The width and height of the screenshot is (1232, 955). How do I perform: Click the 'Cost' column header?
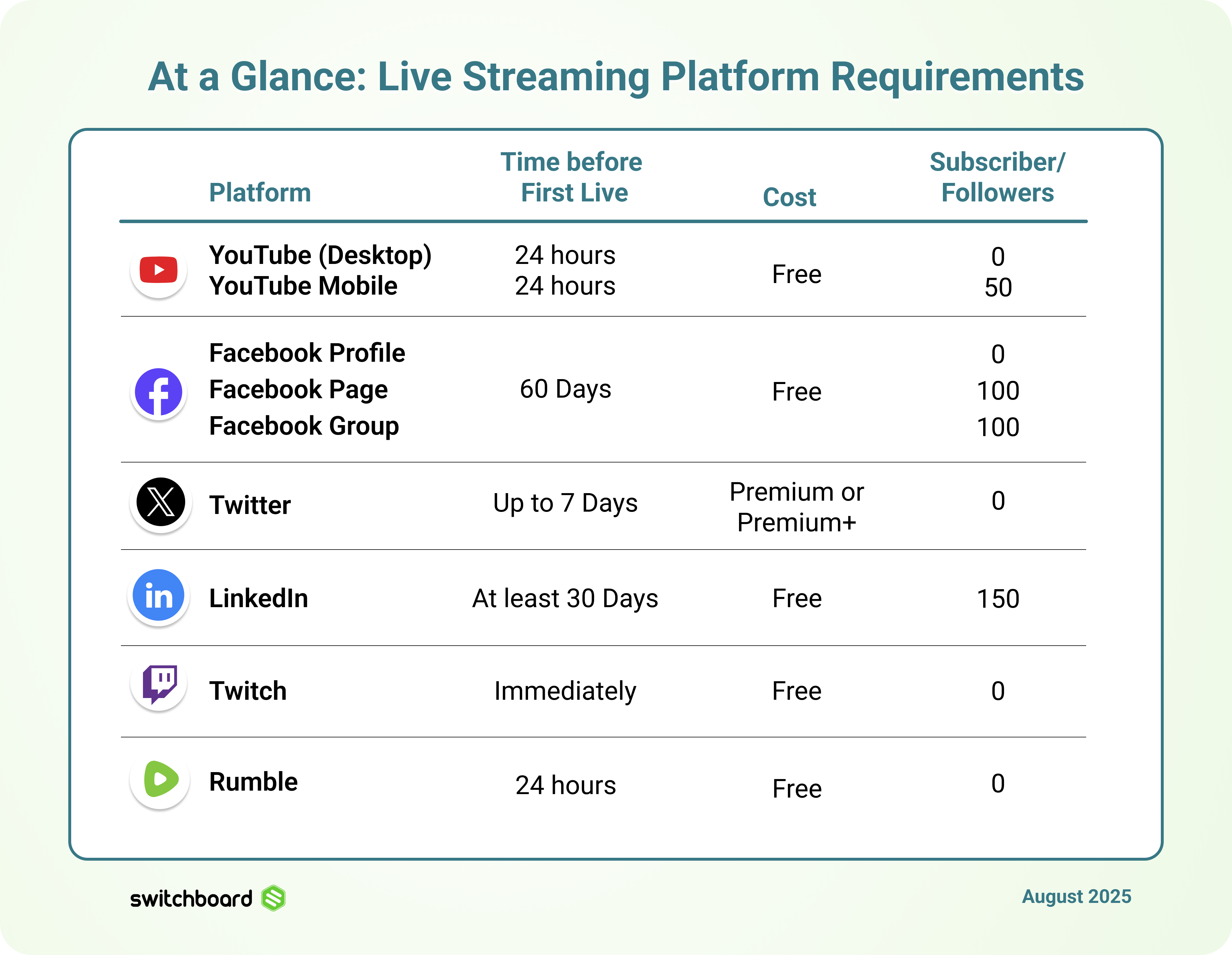(789, 197)
